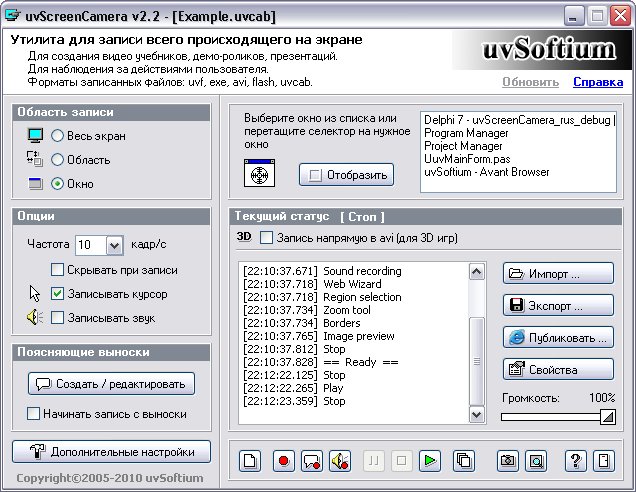Image resolution: width=636 pixels, height=492 pixels.
Task: Click the record with callout icon
Action: (x=312, y=461)
